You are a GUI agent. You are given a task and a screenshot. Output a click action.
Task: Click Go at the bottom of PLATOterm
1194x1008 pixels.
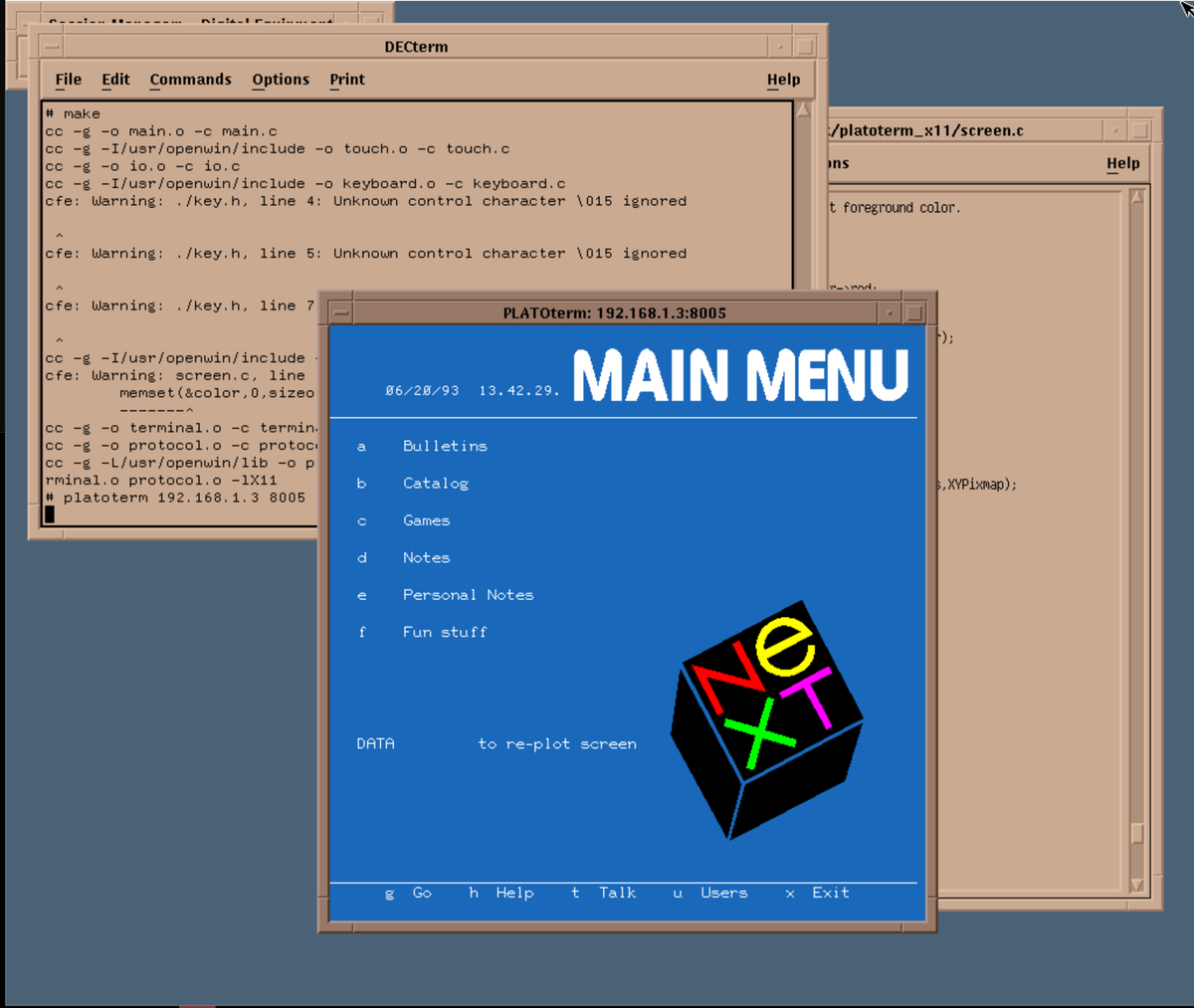tap(422, 893)
